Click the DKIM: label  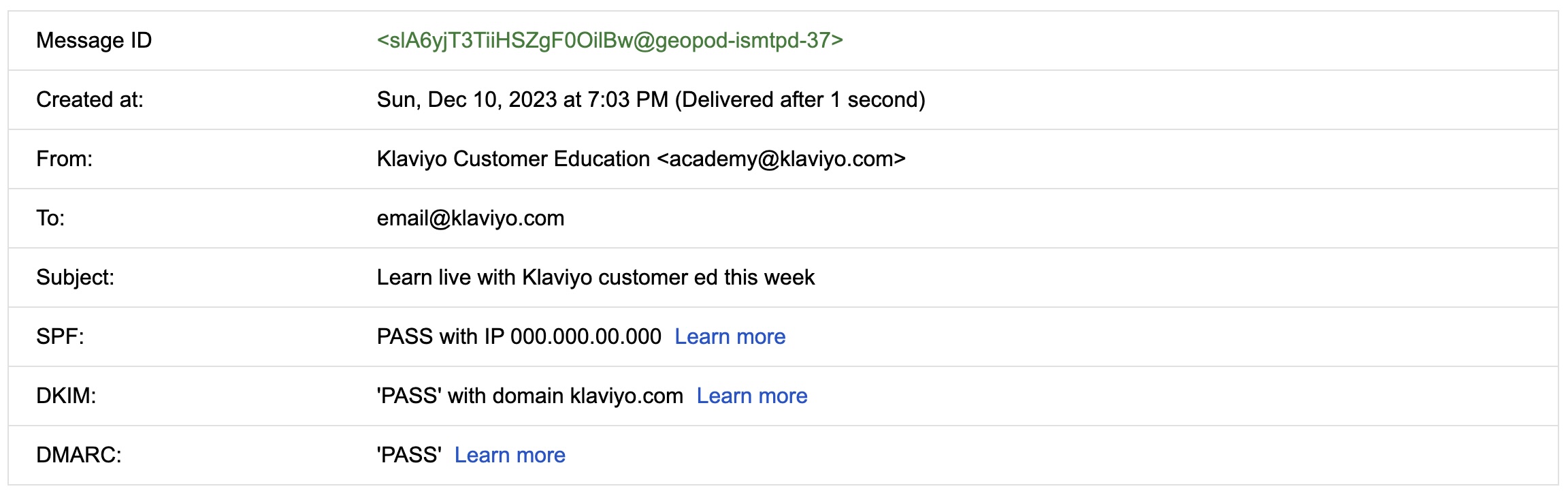tap(66, 396)
